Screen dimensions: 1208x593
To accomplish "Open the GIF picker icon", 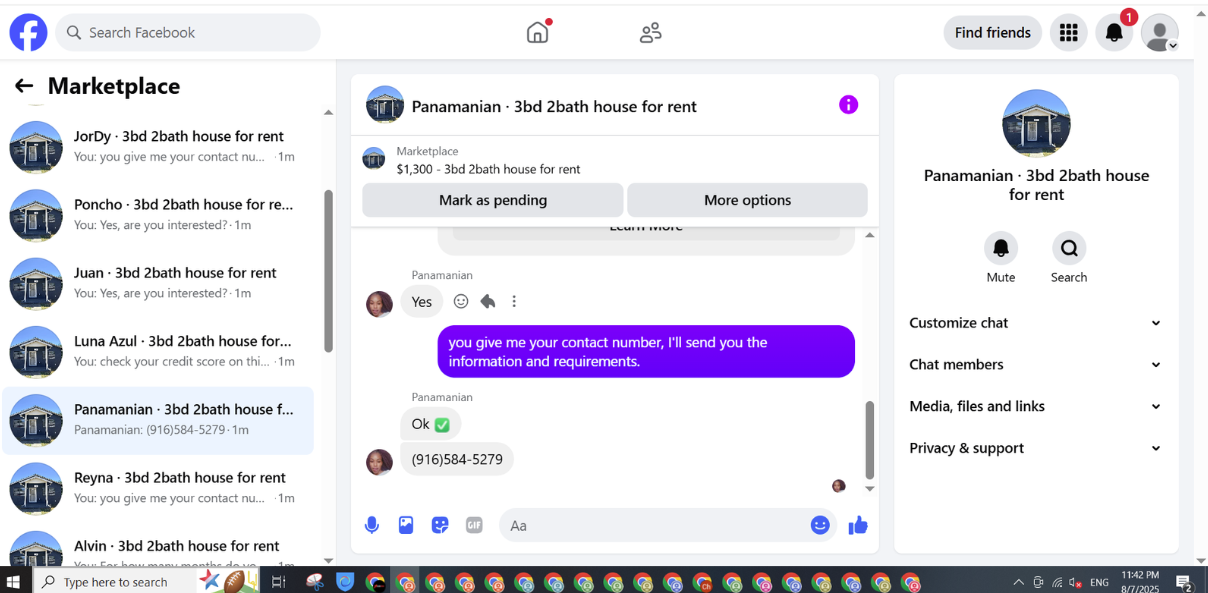I will (x=474, y=525).
